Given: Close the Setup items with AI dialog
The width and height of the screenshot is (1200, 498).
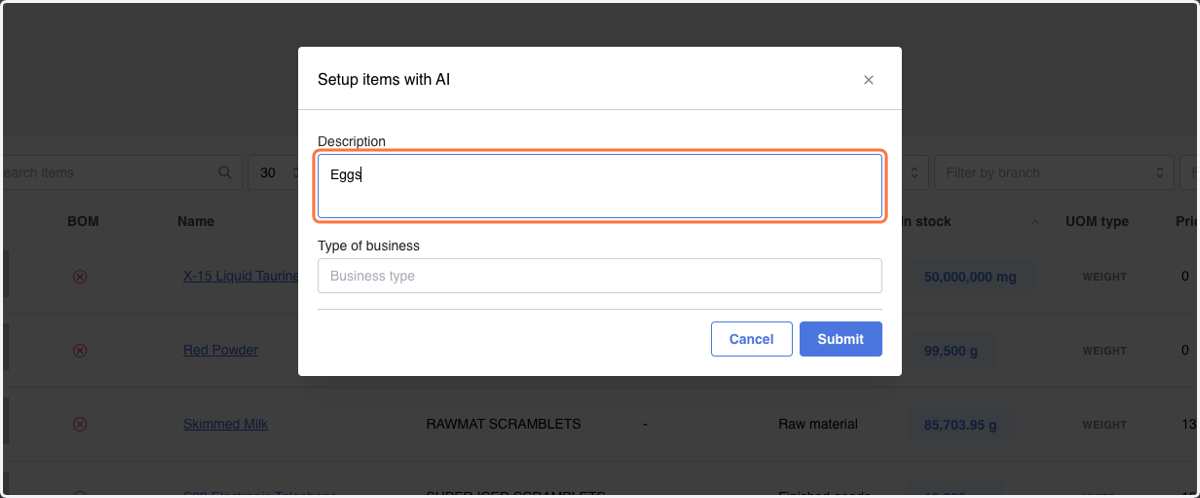Looking at the screenshot, I should pyautogui.click(x=868, y=80).
